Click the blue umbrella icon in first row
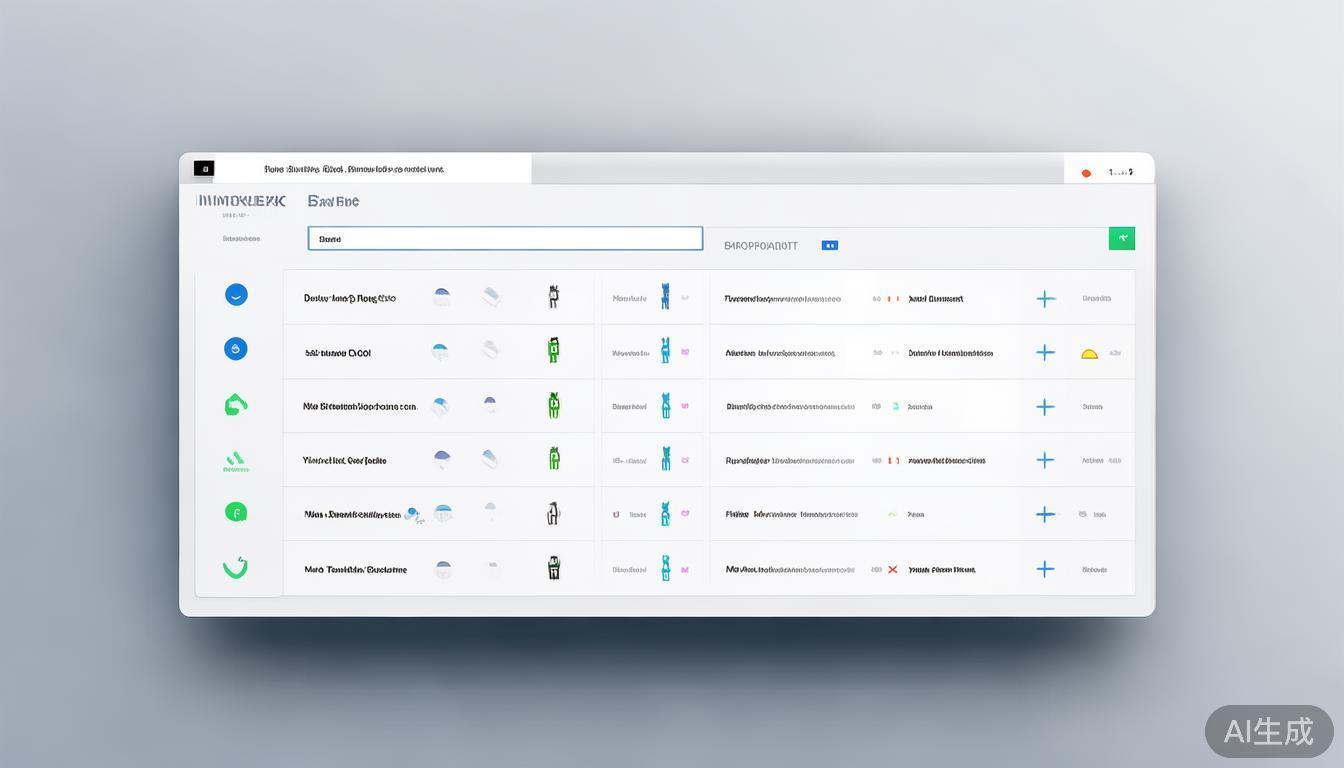This screenshot has width=1344, height=768. 441,297
